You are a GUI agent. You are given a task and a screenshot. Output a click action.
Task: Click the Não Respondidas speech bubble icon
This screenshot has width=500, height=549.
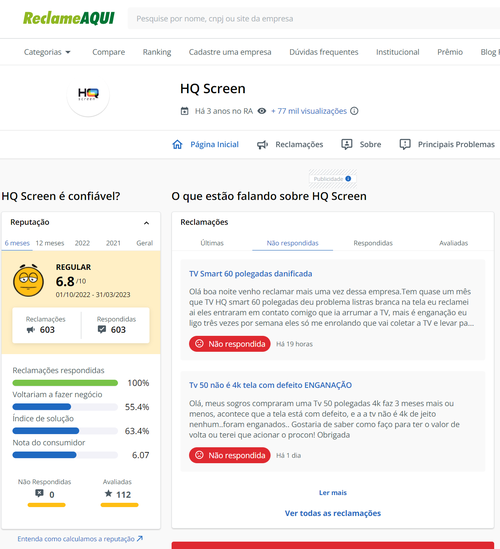(39, 493)
